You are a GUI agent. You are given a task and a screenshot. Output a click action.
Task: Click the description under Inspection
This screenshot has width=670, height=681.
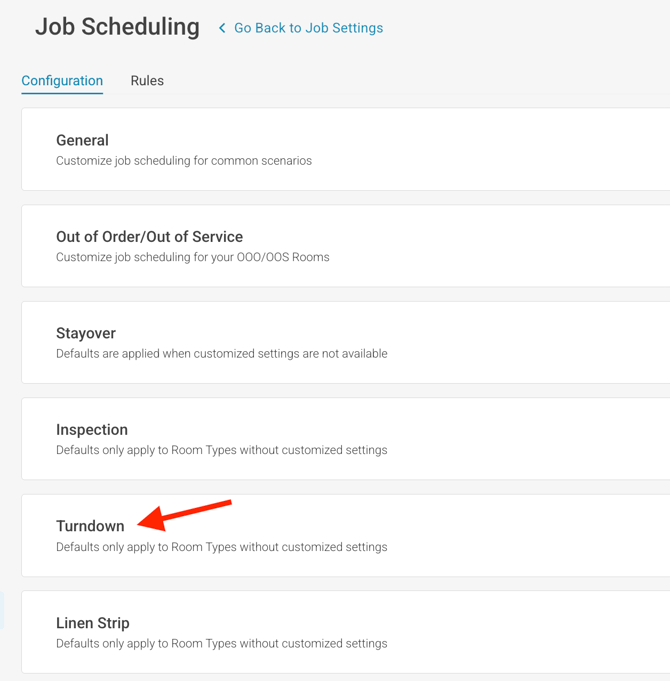point(221,450)
